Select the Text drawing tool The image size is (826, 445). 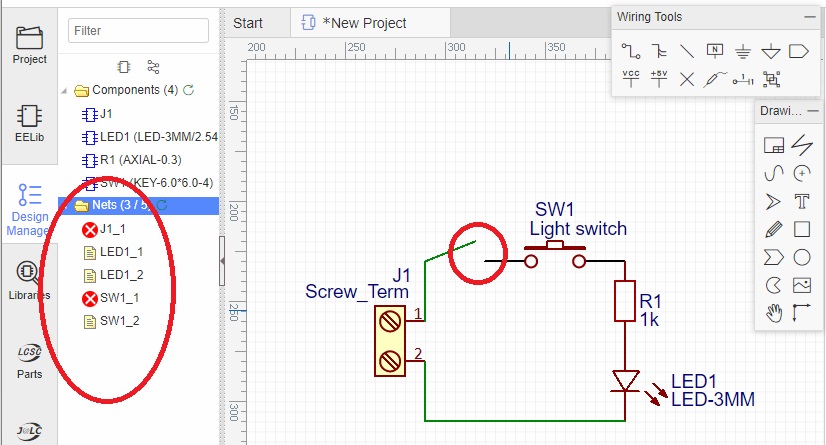pos(801,201)
